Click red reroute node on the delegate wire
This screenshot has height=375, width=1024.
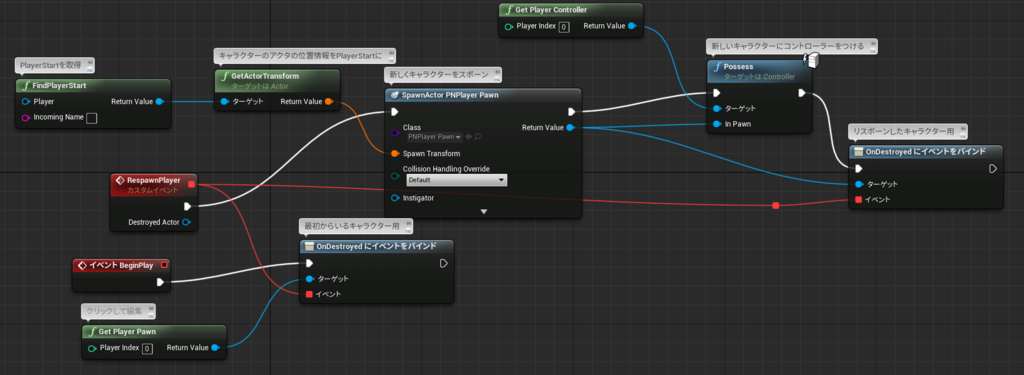click(776, 206)
